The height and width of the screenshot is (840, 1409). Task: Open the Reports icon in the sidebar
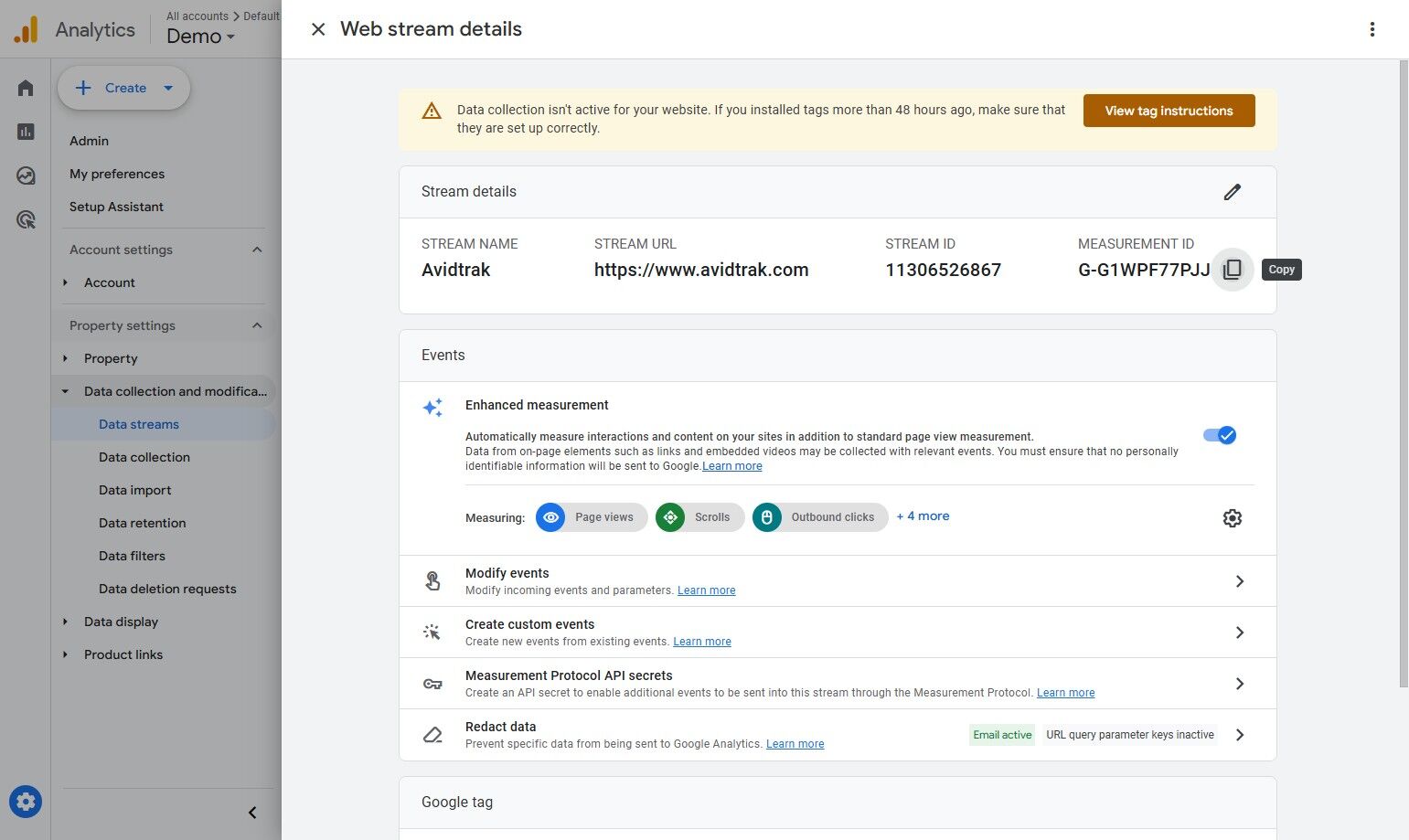[x=25, y=131]
